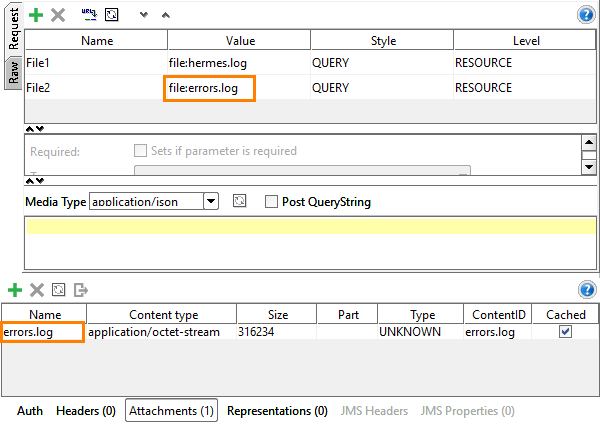Click the Value column header
This screenshot has height=424, width=600.
pyautogui.click(x=240, y=40)
